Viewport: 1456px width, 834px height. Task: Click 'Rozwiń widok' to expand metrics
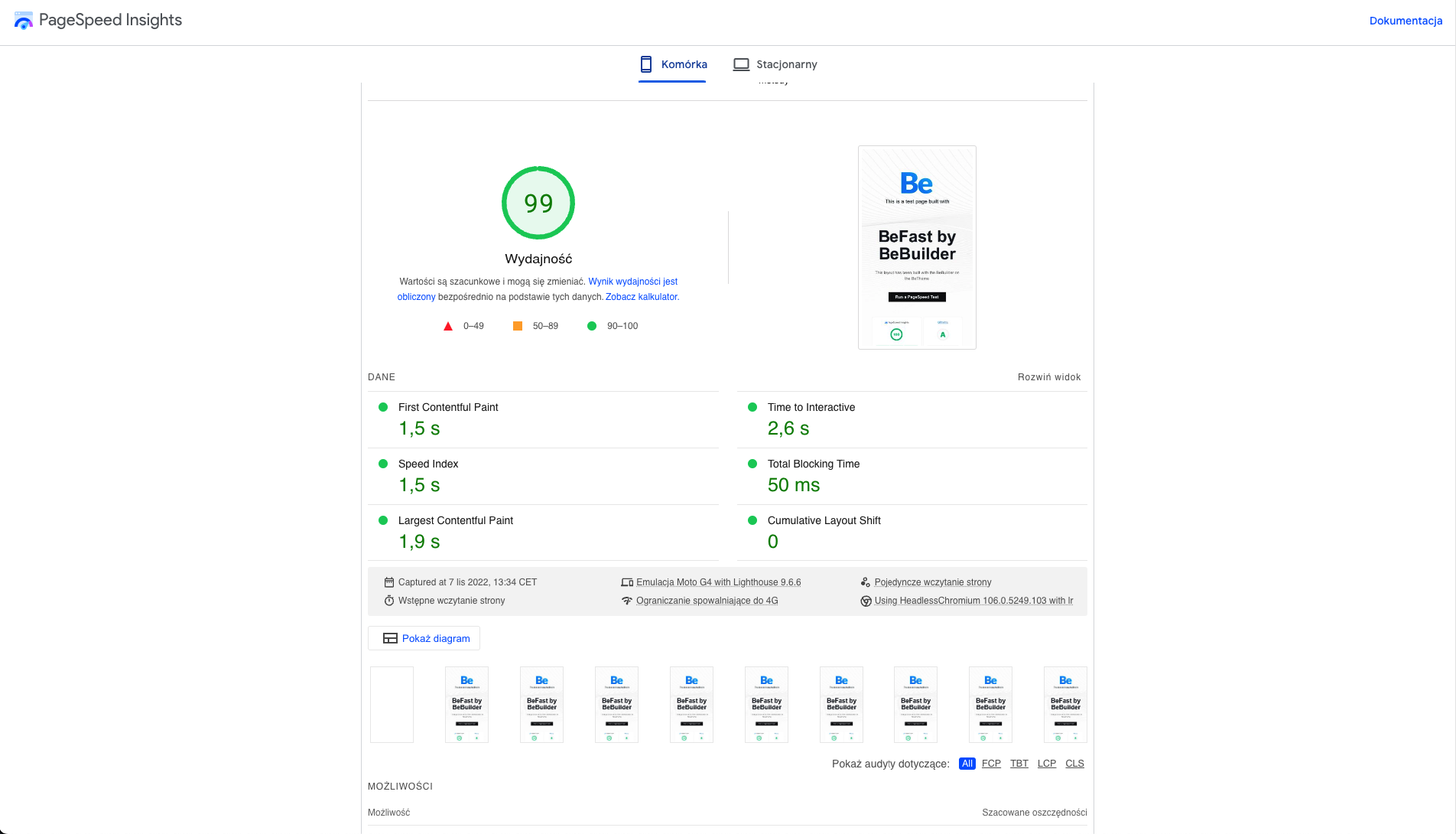tap(1049, 377)
